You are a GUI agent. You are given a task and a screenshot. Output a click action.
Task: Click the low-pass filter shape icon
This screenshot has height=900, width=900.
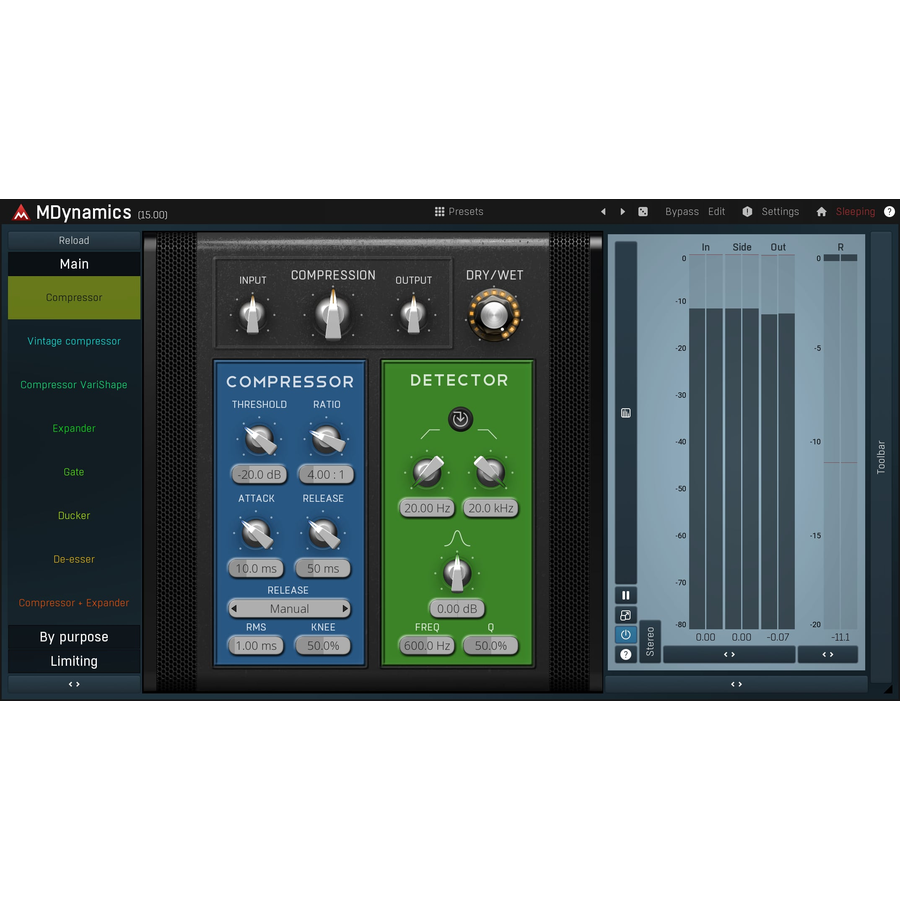[487, 433]
